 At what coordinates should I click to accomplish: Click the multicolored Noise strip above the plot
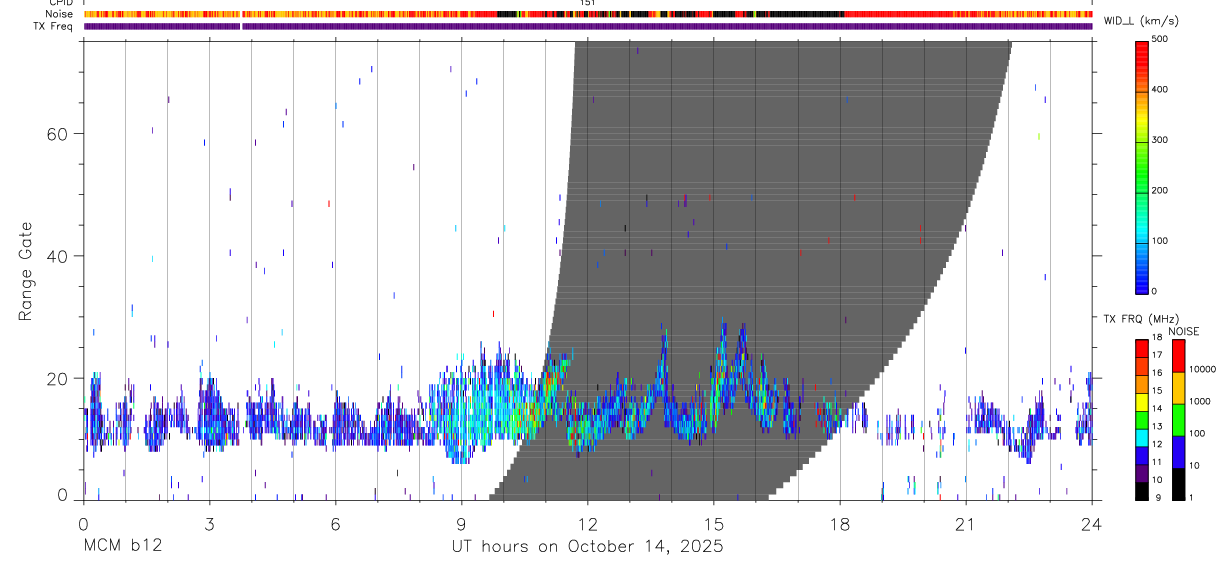tap(588, 14)
